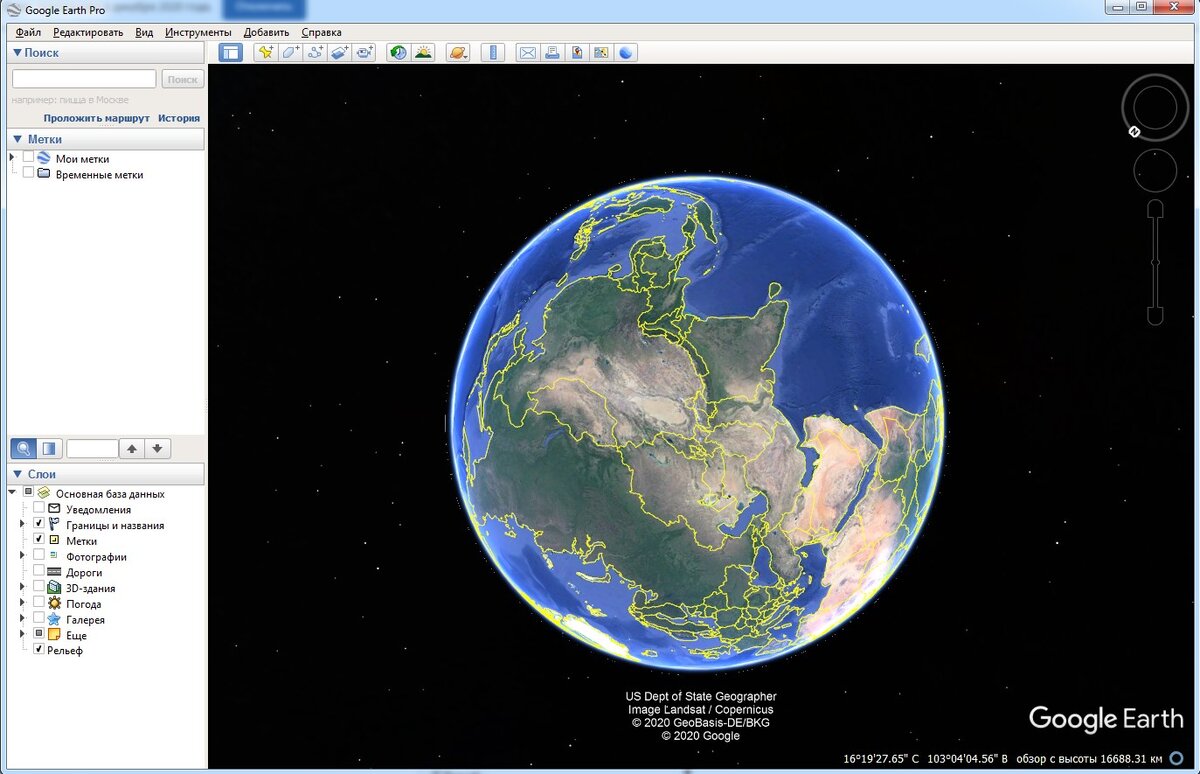Open the Добавить menu
This screenshot has height=774, width=1200.
point(266,32)
